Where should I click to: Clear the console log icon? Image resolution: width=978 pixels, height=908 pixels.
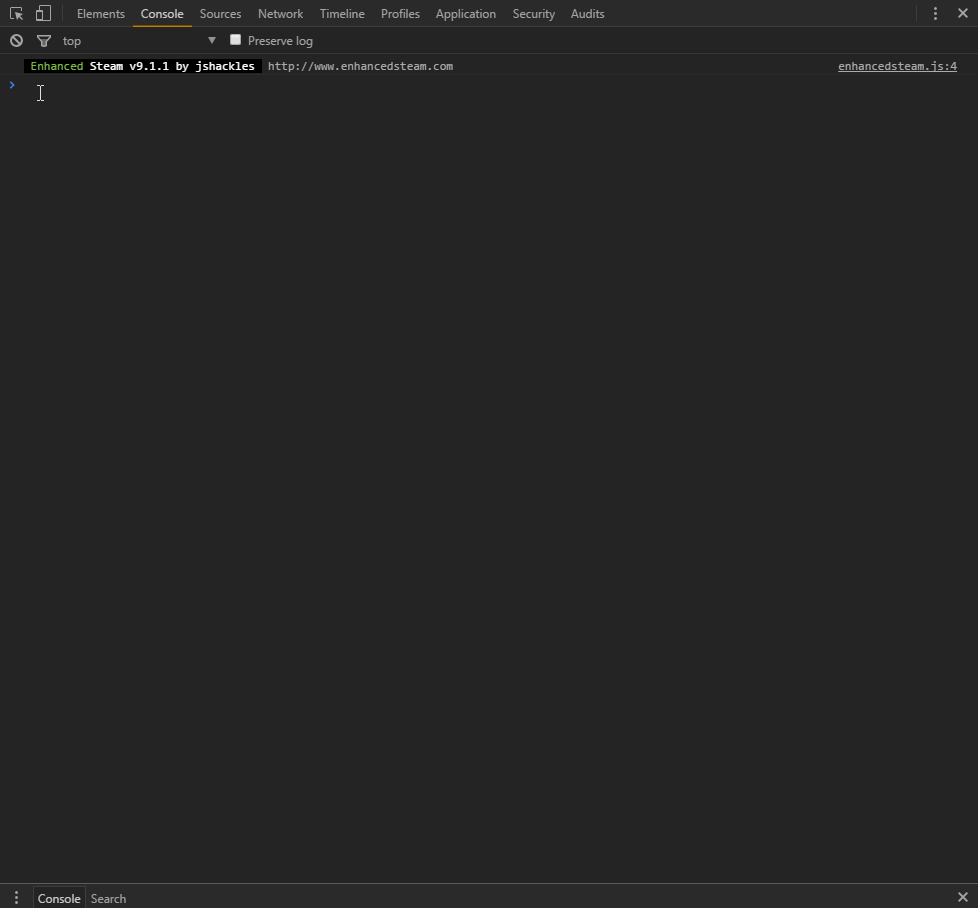tap(16, 41)
